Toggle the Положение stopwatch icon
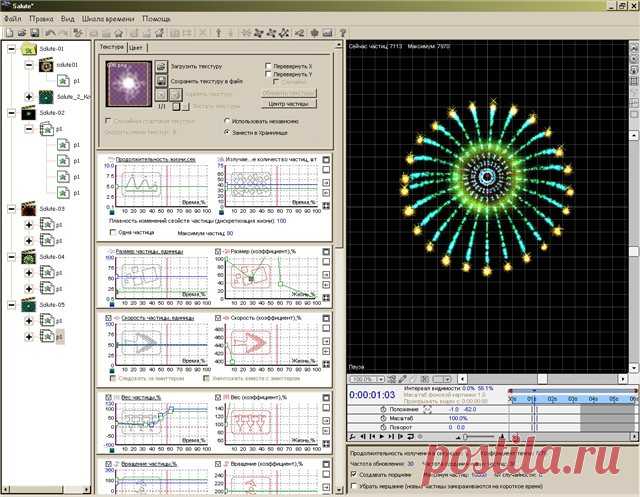 (x=383, y=409)
